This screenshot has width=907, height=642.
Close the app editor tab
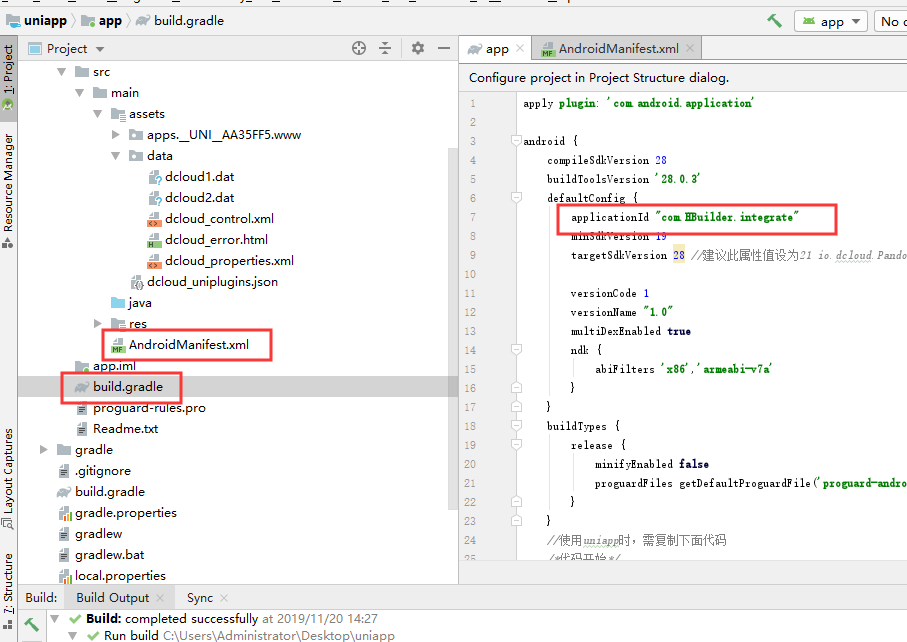[x=519, y=49]
